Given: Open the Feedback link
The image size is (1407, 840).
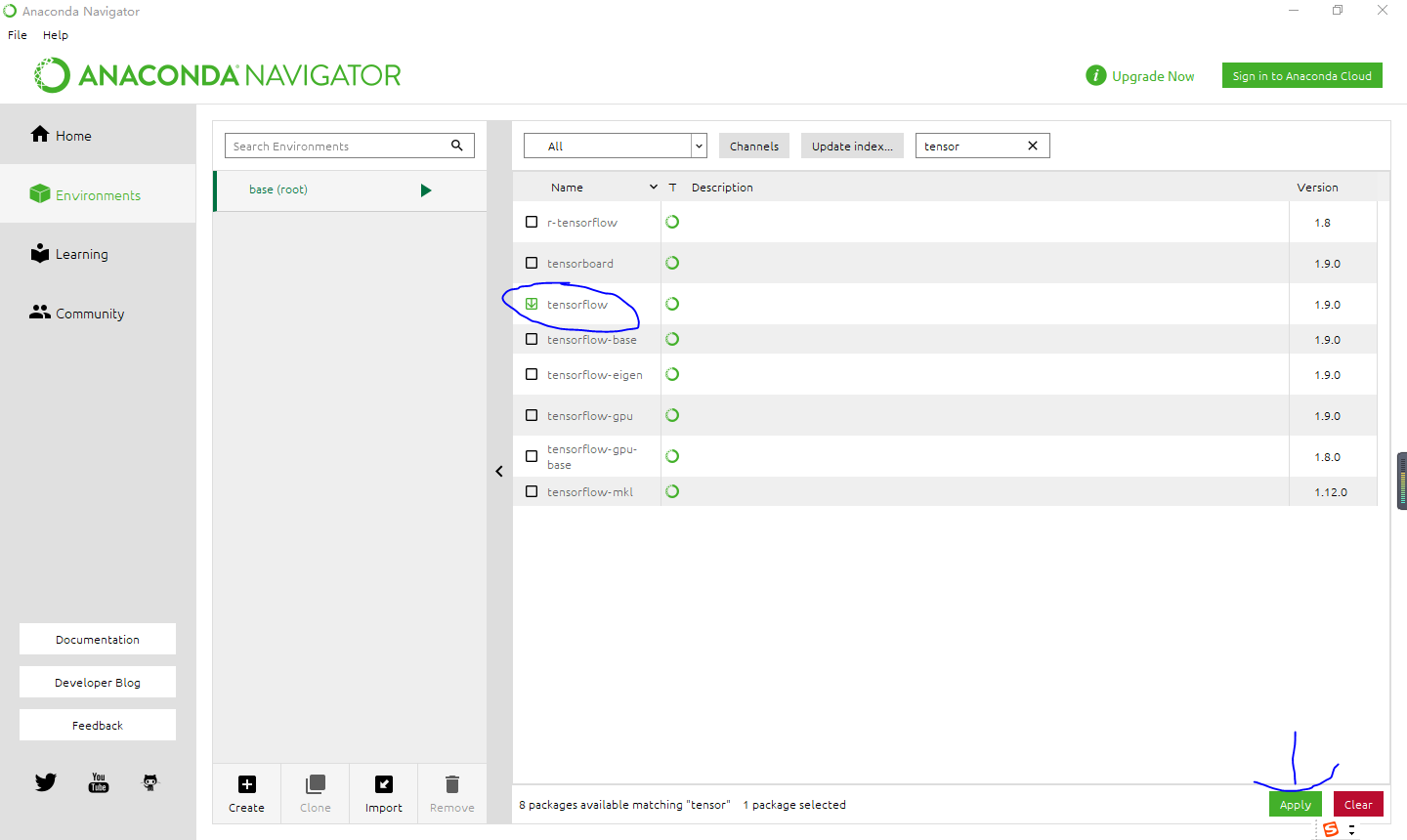Looking at the screenshot, I should tap(98, 725).
